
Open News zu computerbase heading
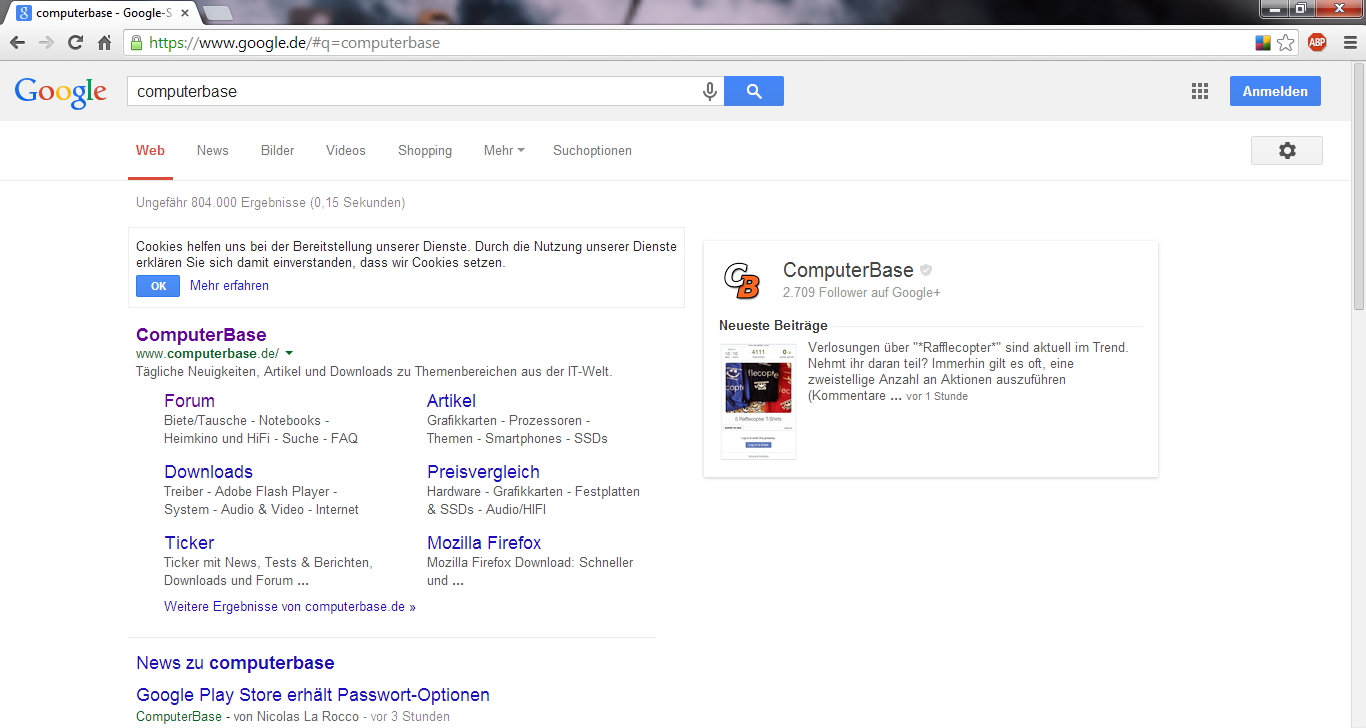point(235,663)
